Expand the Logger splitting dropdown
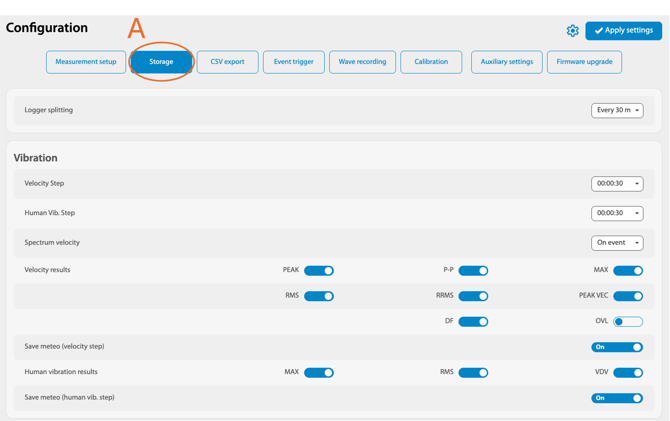This screenshot has height=421, width=670. (617, 110)
